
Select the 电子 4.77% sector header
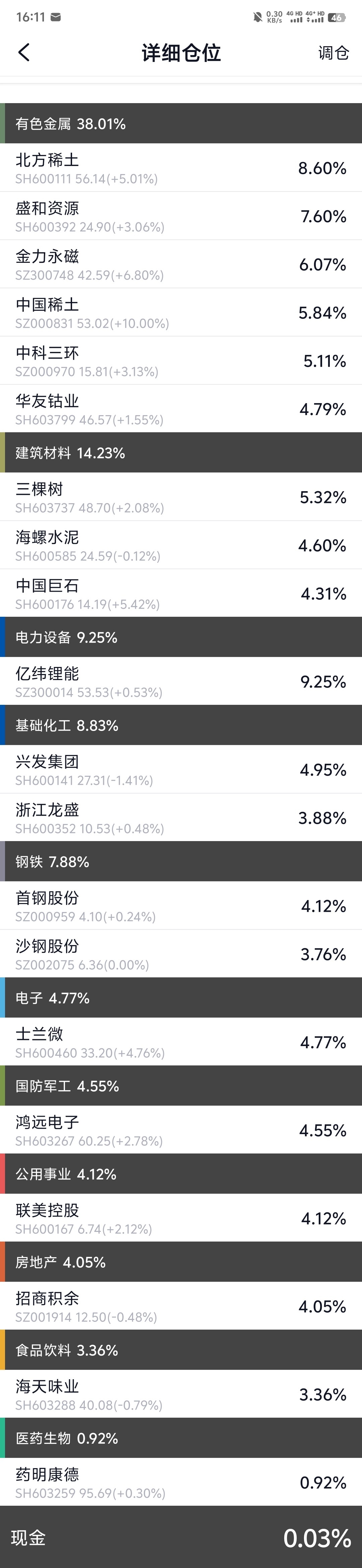(181, 998)
